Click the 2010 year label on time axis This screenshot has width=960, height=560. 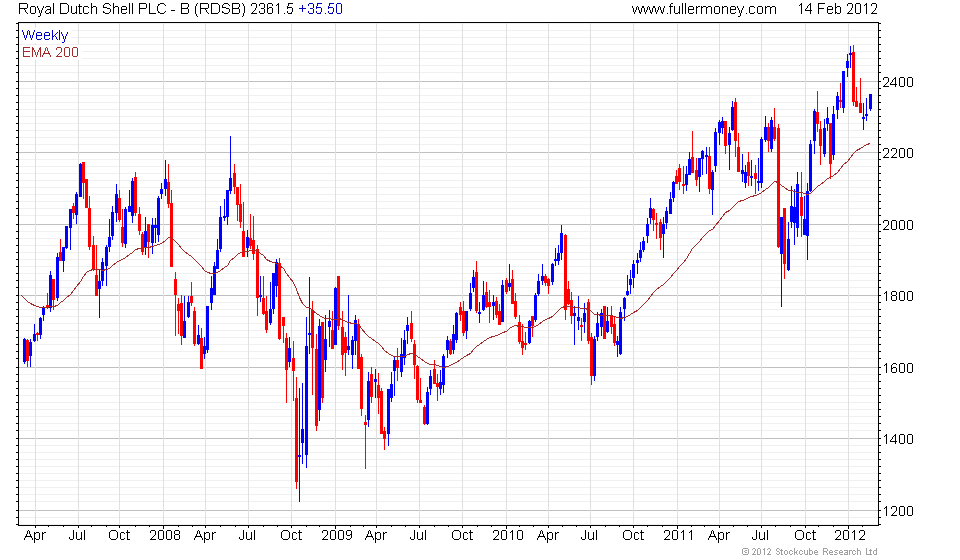tap(508, 536)
